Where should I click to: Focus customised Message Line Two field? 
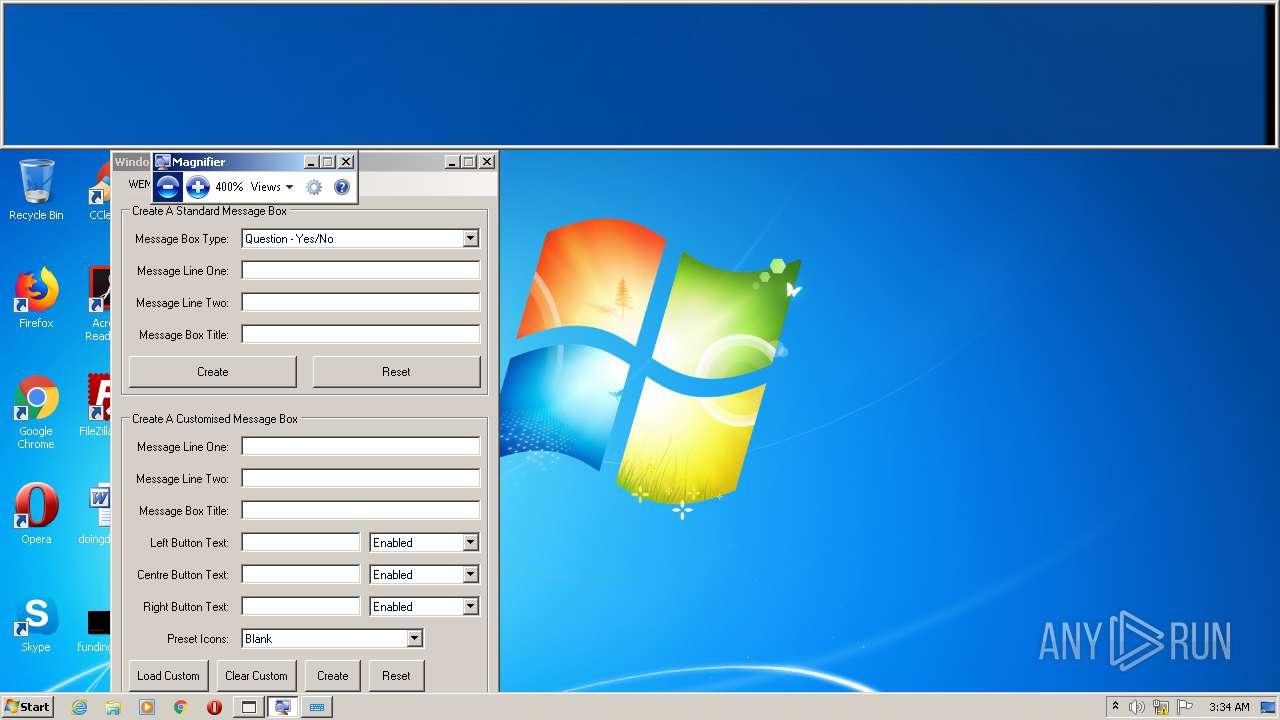(361, 478)
